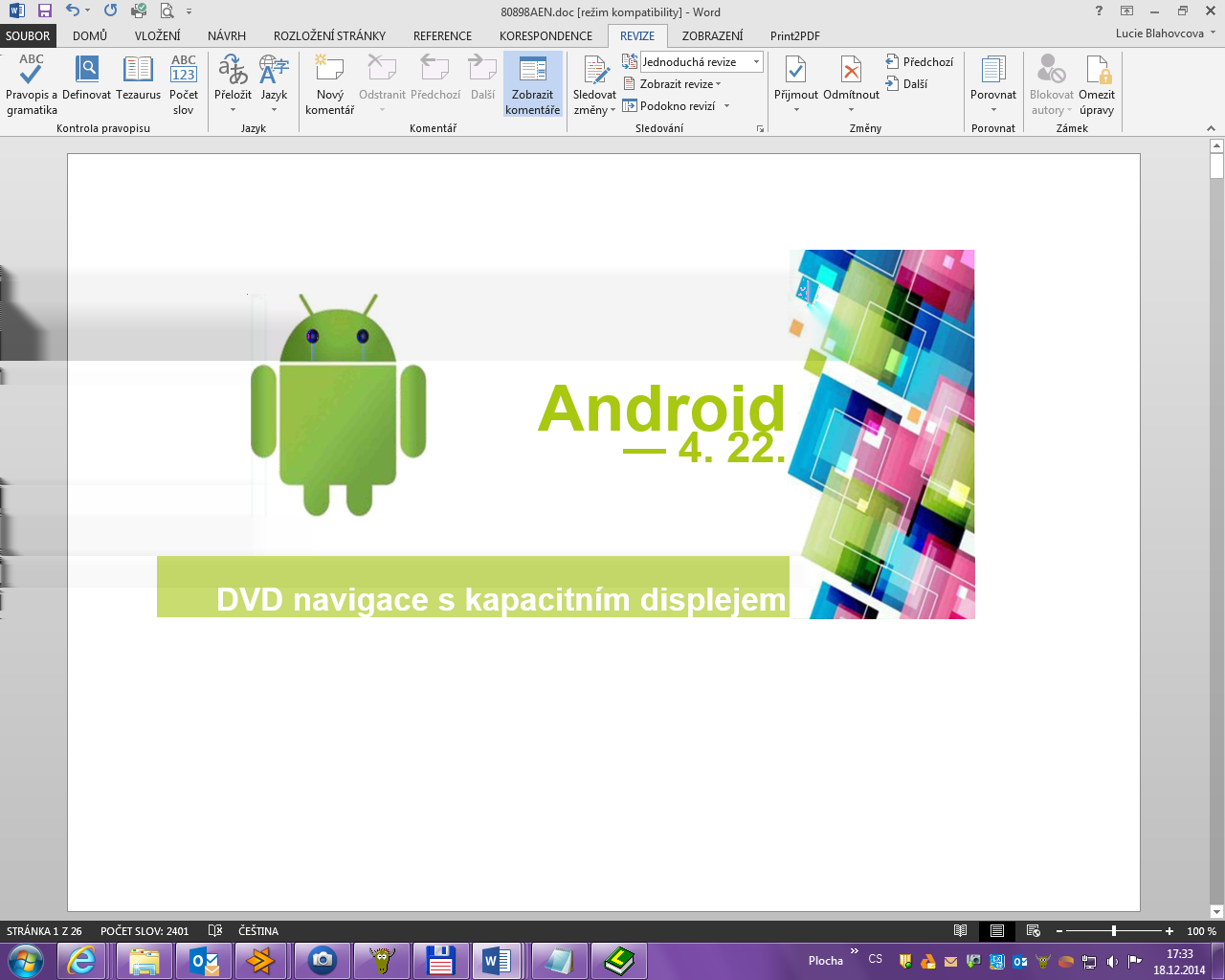This screenshot has height=980, width=1225.
Task: Switch to the DOMŮ tab
Action: 90,36
